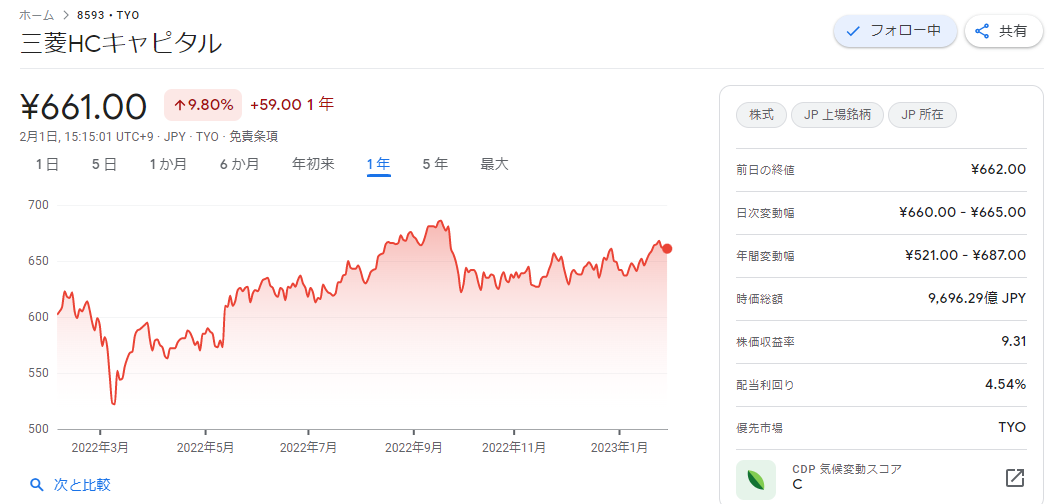The width and height of the screenshot is (1056, 504).
Task: Click the TYO primary market value
Action: click(1012, 428)
